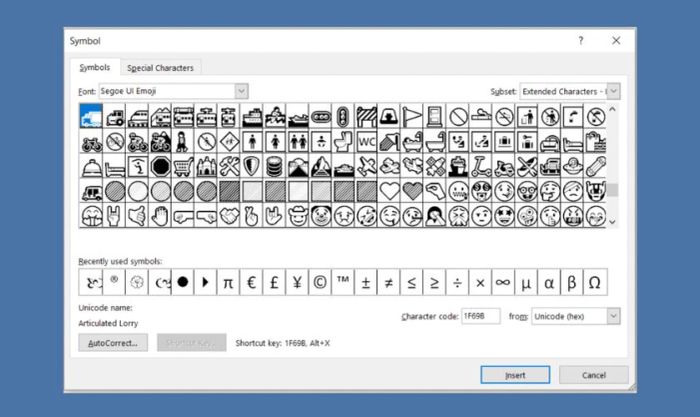This screenshot has height=417, width=700.
Task: Switch to the Special Characters tab
Action: pos(160,68)
